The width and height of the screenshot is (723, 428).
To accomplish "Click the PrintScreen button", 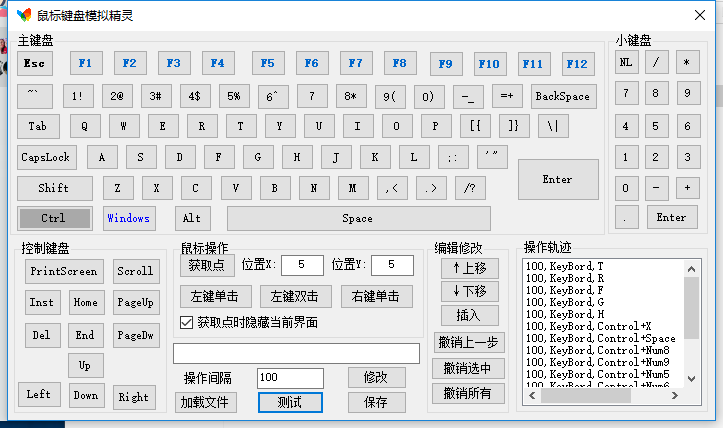I will (64, 271).
